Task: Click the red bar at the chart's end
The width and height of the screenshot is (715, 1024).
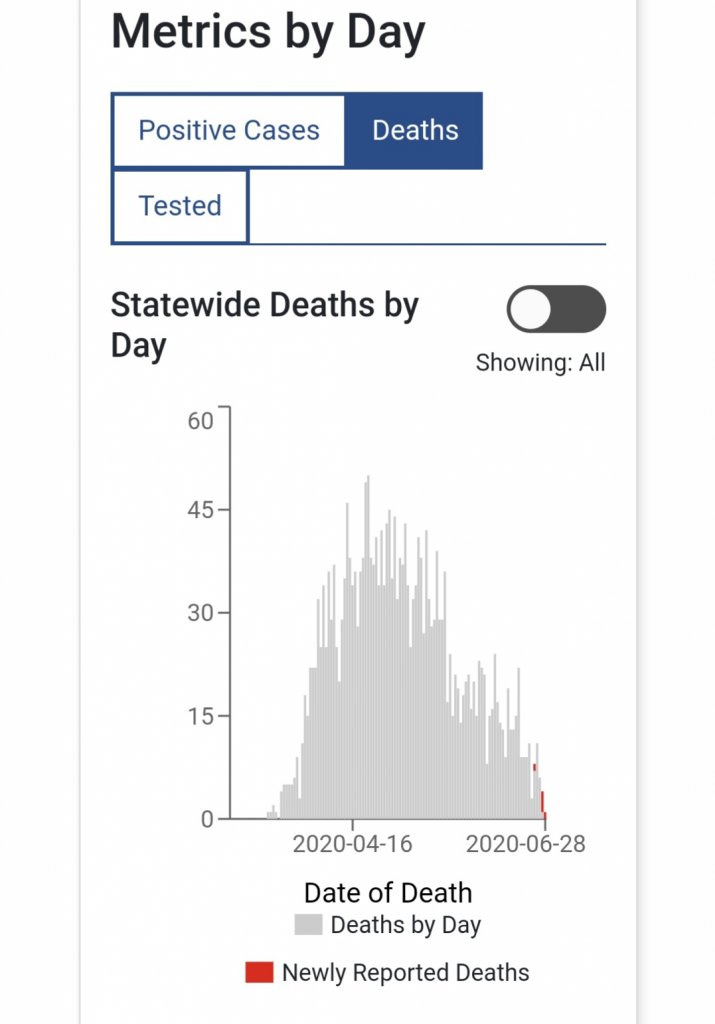Action: pyautogui.click(x=543, y=803)
